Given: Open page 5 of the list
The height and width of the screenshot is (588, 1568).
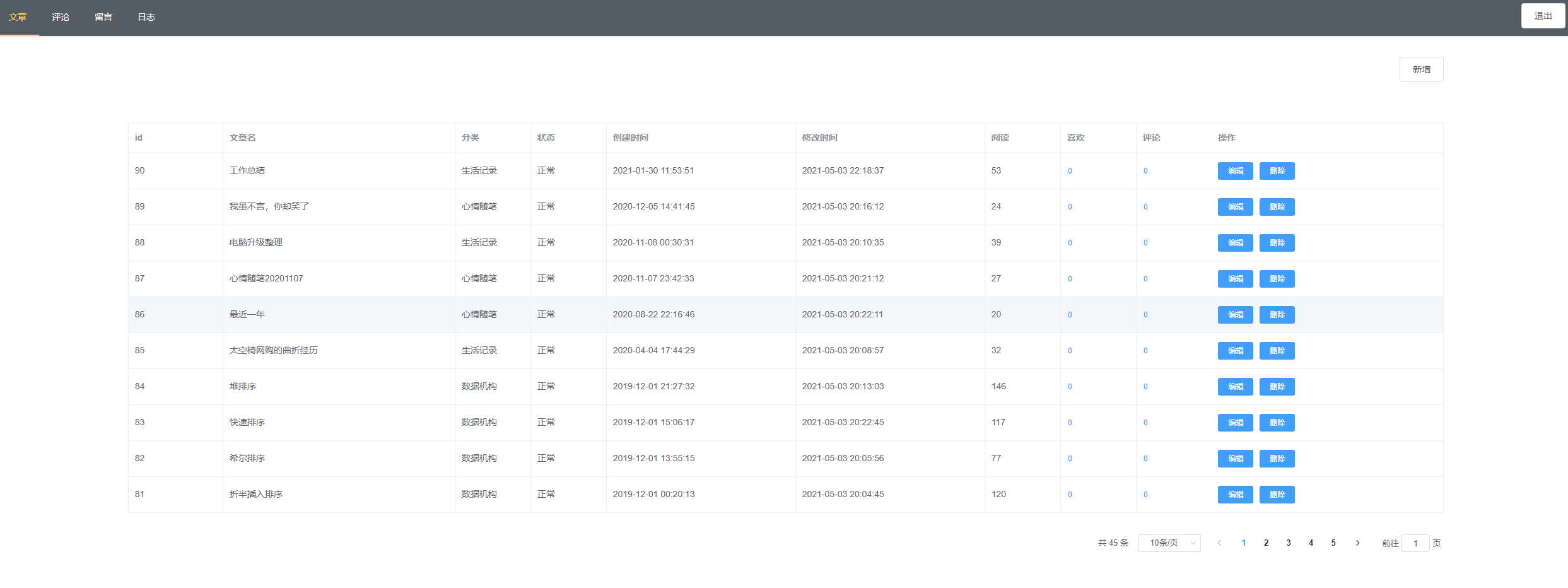Looking at the screenshot, I should click(x=1333, y=543).
